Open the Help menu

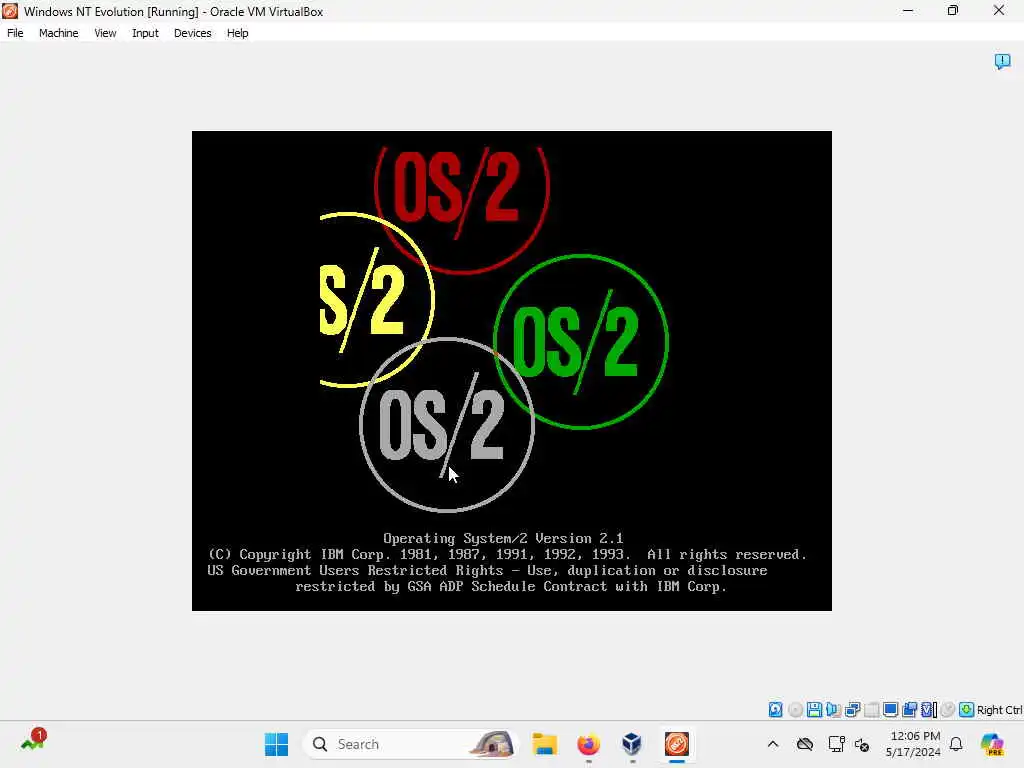point(238,33)
